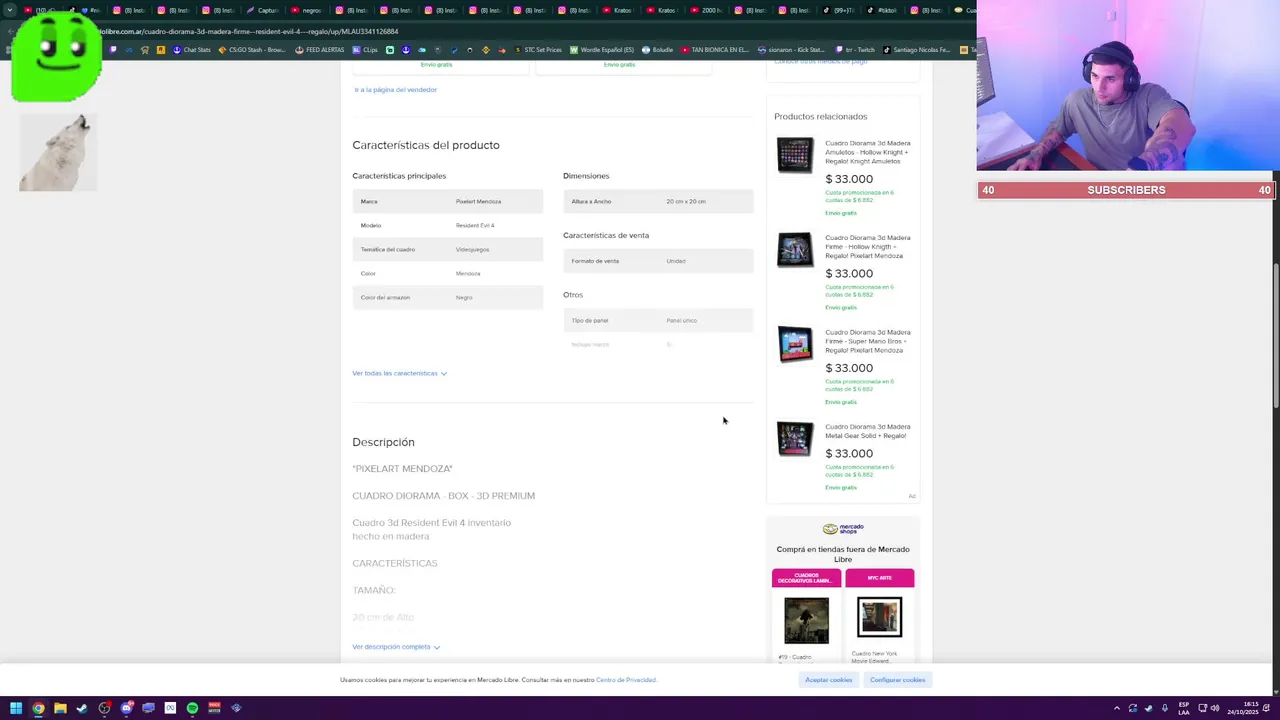
Task: Open Steam from the taskbar
Action: pos(82,708)
